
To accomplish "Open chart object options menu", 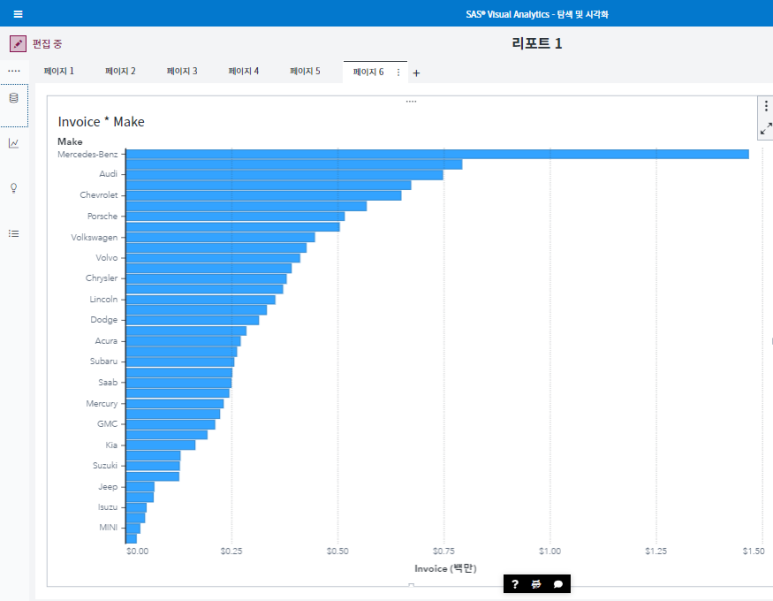I will coord(766,106).
